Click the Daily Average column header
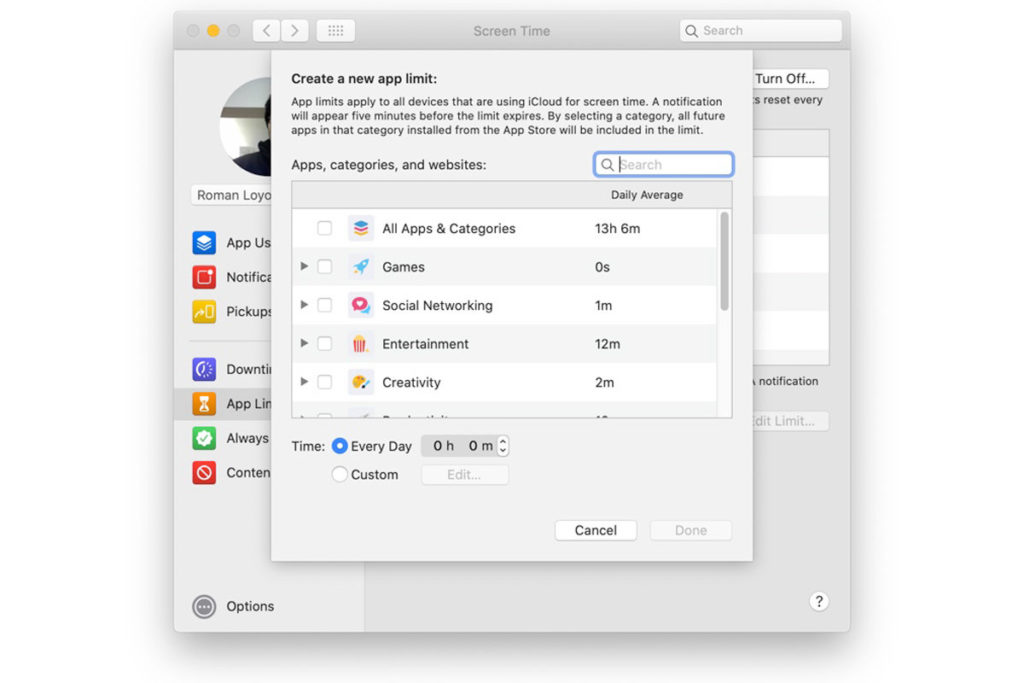 647,195
